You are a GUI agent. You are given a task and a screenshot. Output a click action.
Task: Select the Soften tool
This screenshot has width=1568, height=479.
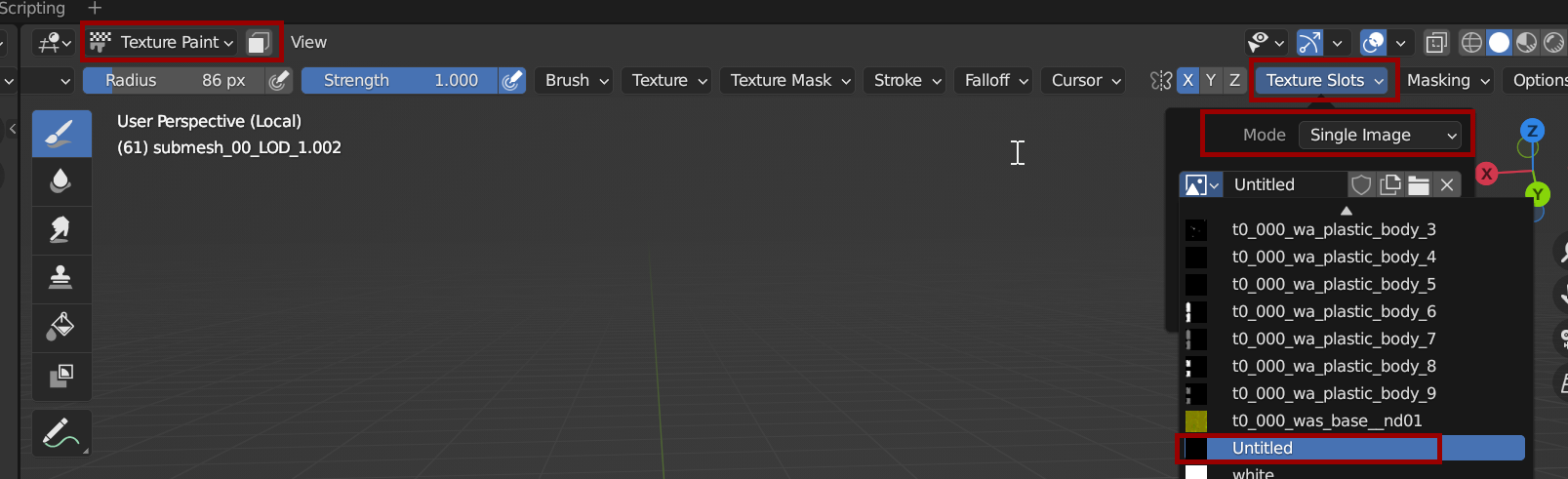pyautogui.click(x=61, y=181)
